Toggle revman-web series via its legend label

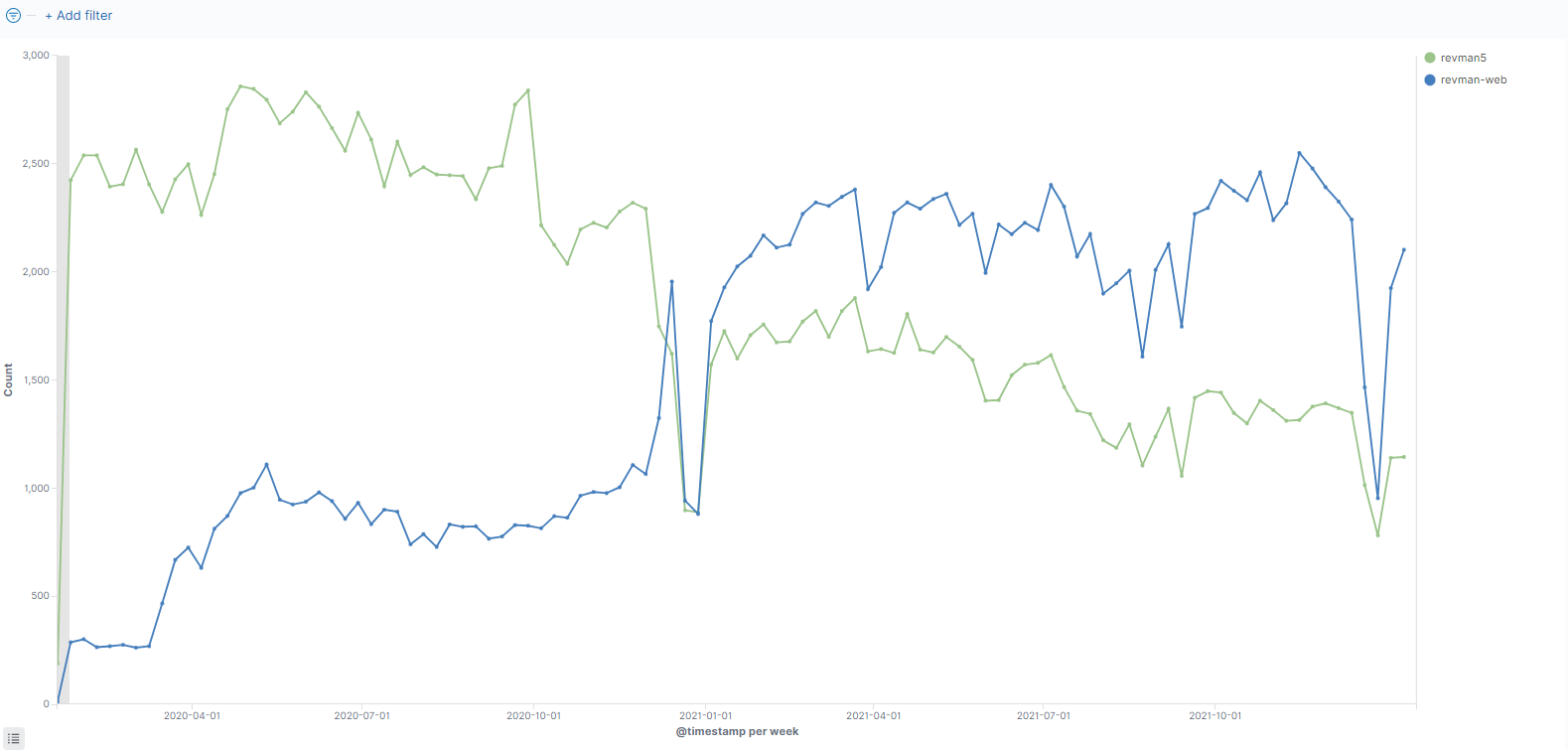(x=1474, y=79)
